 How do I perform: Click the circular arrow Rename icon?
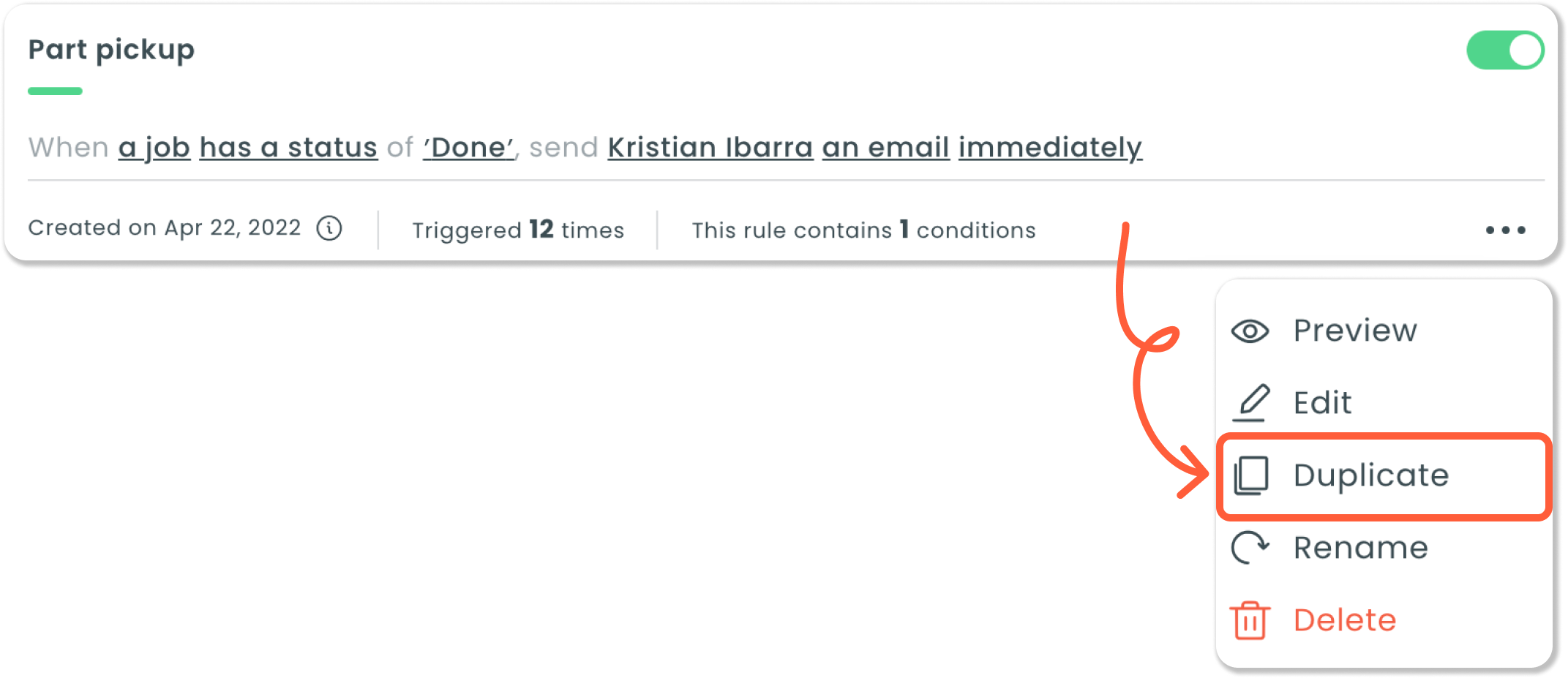pyautogui.click(x=1250, y=548)
